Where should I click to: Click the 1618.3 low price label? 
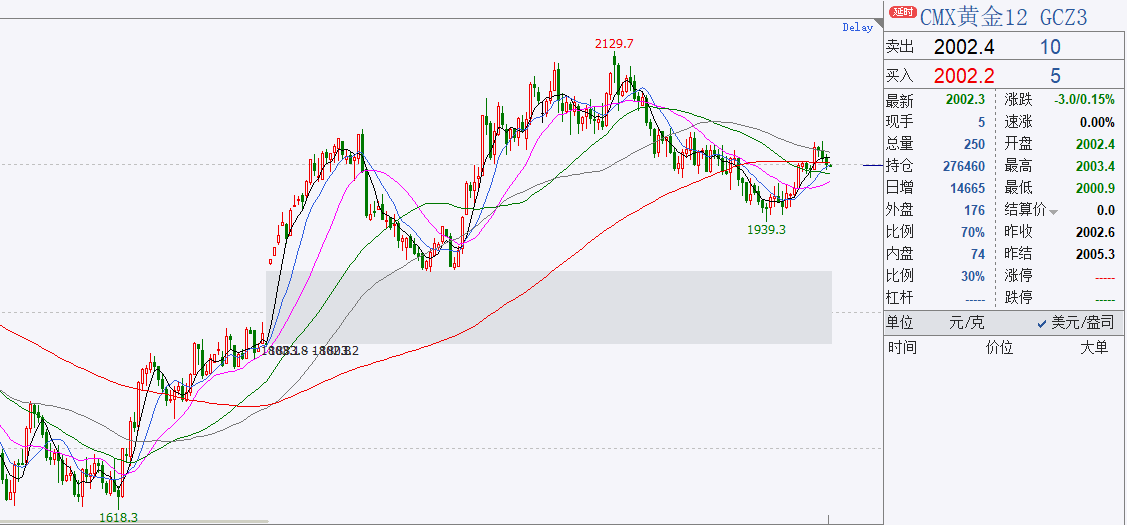click(x=119, y=517)
